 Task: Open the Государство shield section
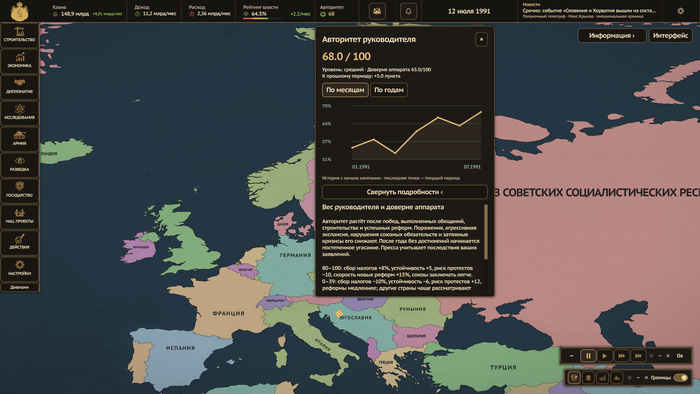pyautogui.click(x=19, y=190)
